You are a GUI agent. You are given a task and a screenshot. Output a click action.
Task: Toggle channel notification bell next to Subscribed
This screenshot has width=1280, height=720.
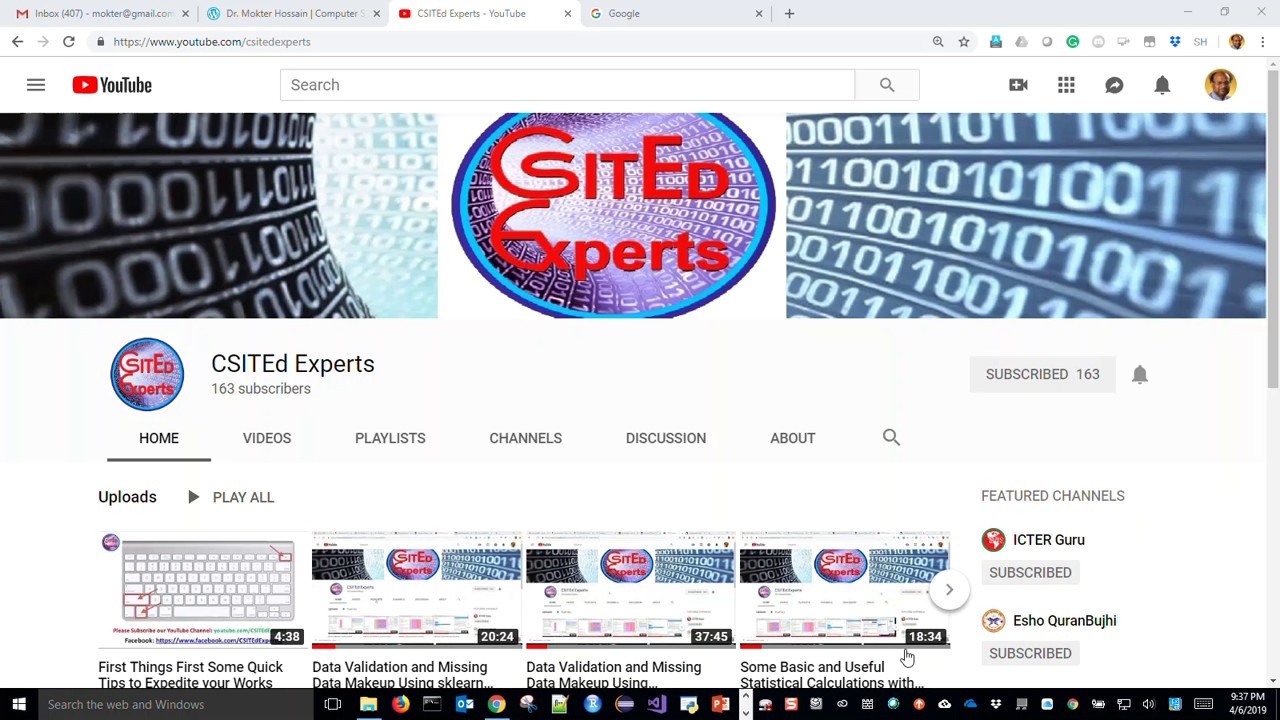tap(1139, 374)
